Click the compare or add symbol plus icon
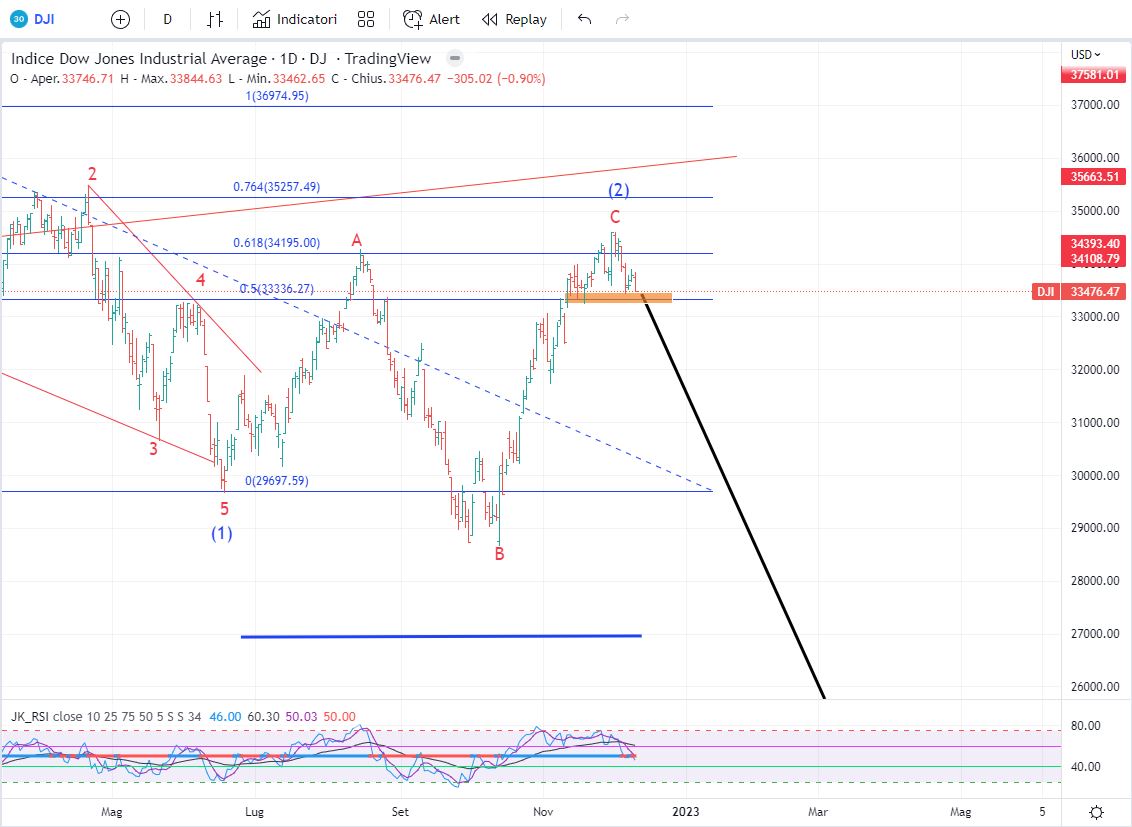 [121, 19]
